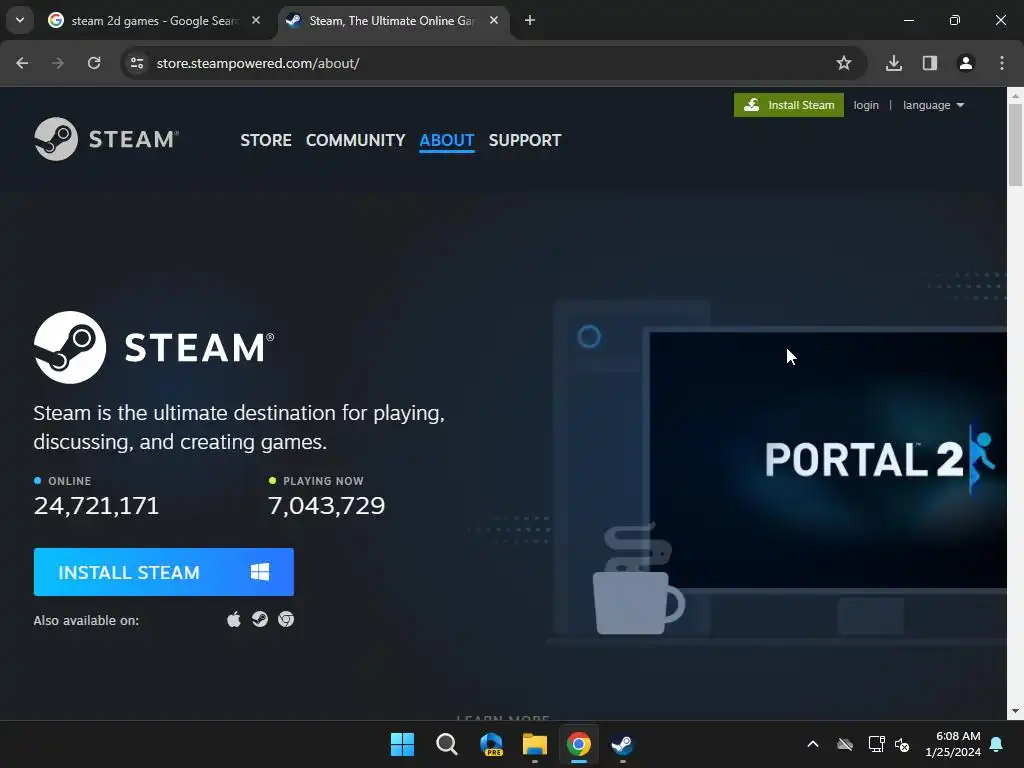Screen dimensions: 1024x768
Task: Close the Google Search tab
Action: [256, 20]
